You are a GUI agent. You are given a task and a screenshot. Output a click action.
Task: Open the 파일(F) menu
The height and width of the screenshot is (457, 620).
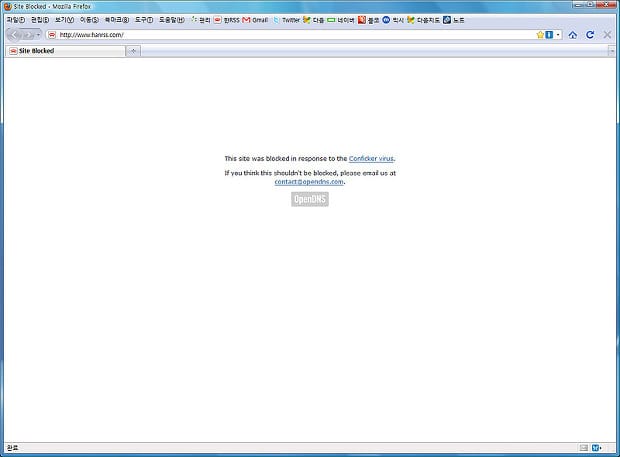16,20
